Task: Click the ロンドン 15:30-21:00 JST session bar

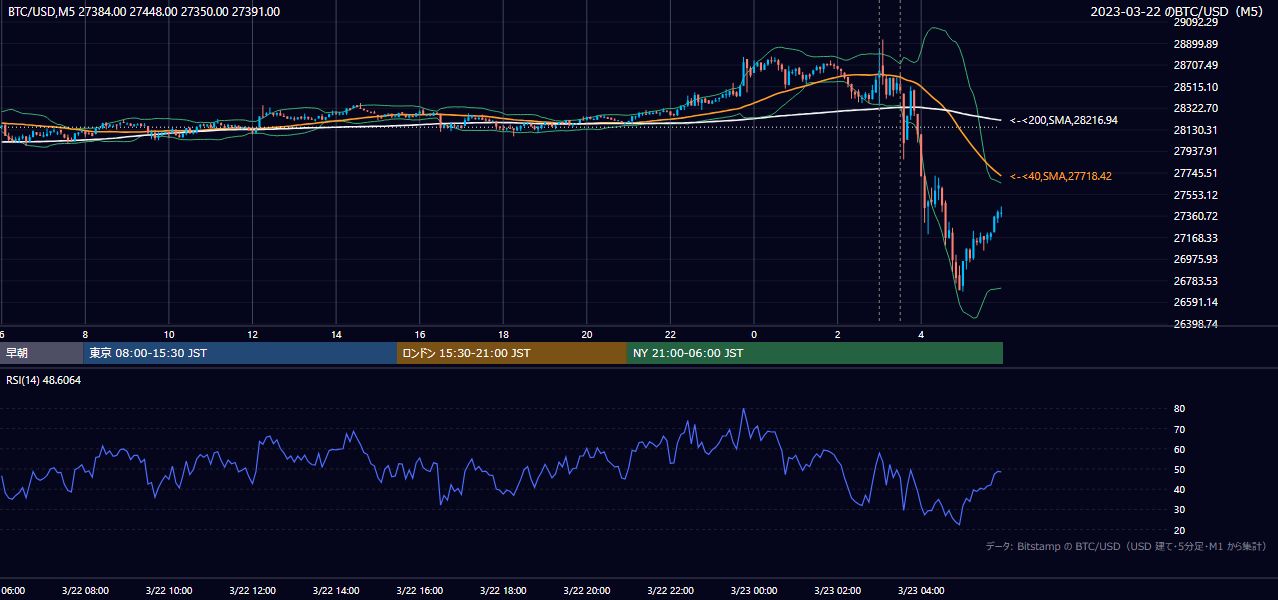Action: tap(512, 353)
